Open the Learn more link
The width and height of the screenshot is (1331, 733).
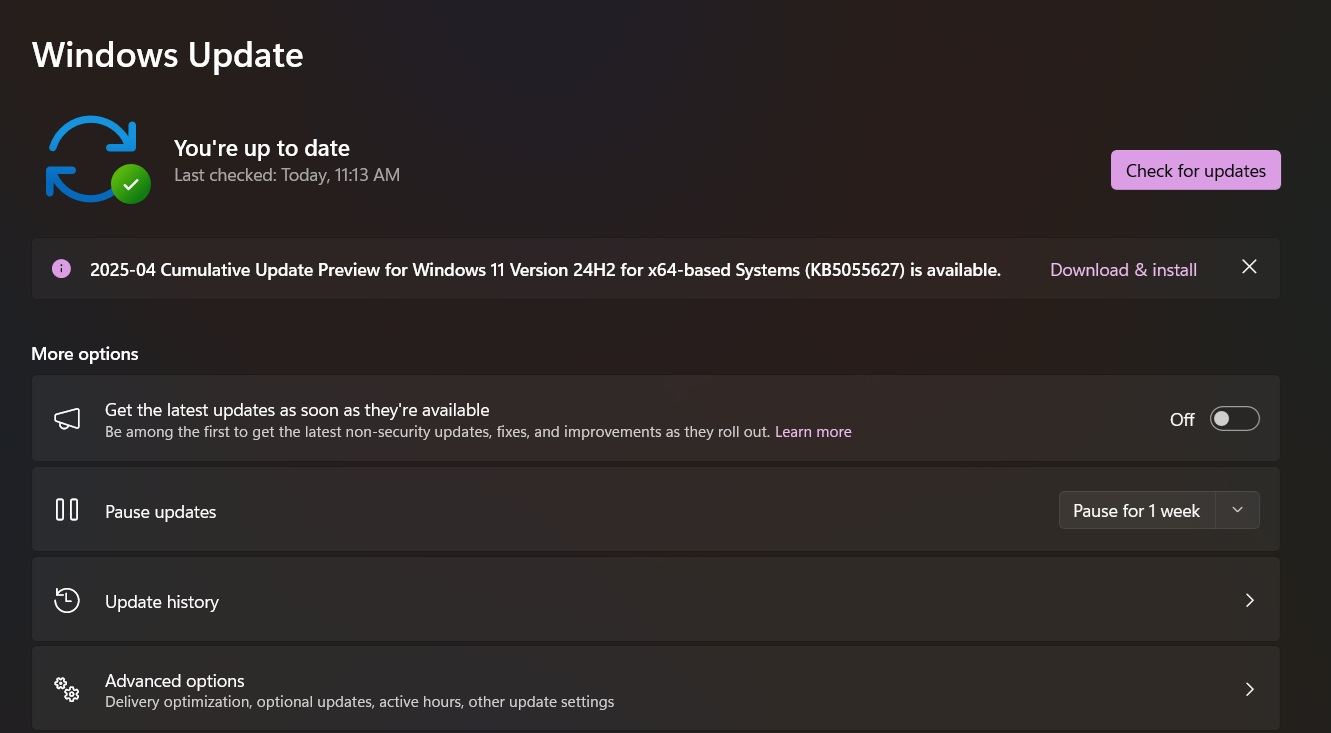(813, 431)
